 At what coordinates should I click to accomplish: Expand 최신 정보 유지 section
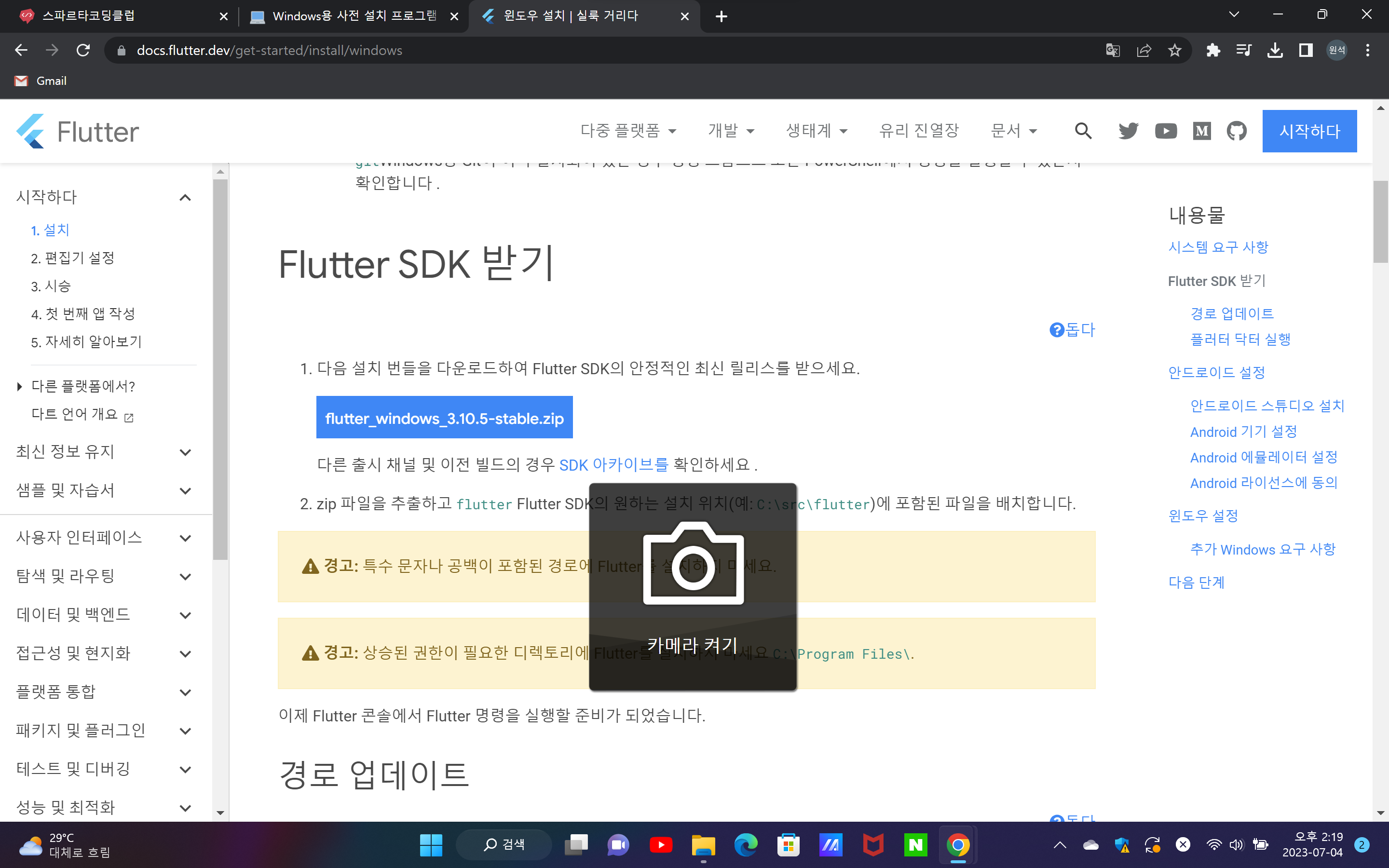[x=104, y=452]
